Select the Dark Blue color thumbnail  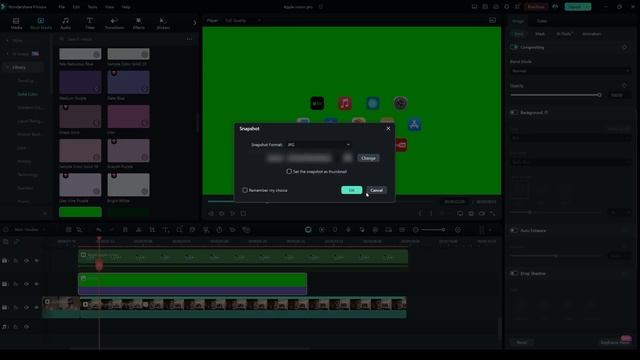(x=128, y=82)
